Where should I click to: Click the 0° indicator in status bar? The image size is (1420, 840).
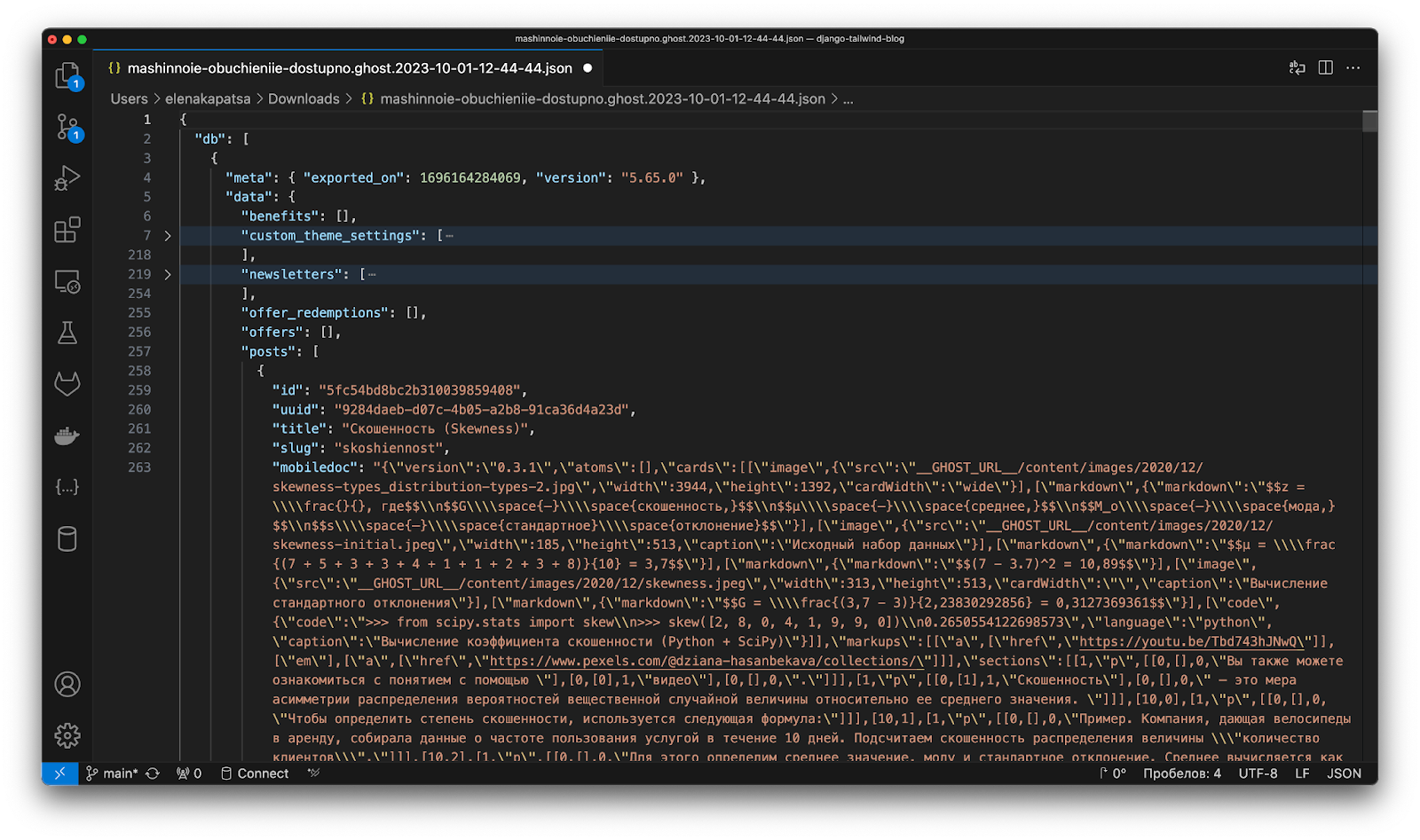1113,773
